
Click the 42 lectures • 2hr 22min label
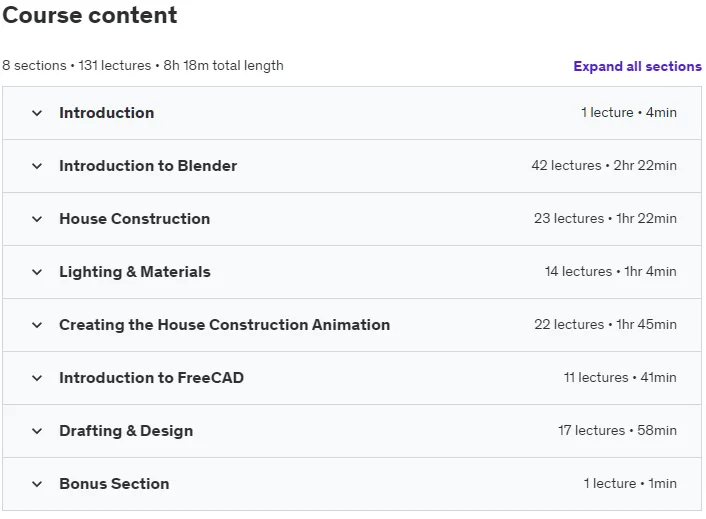tap(604, 165)
